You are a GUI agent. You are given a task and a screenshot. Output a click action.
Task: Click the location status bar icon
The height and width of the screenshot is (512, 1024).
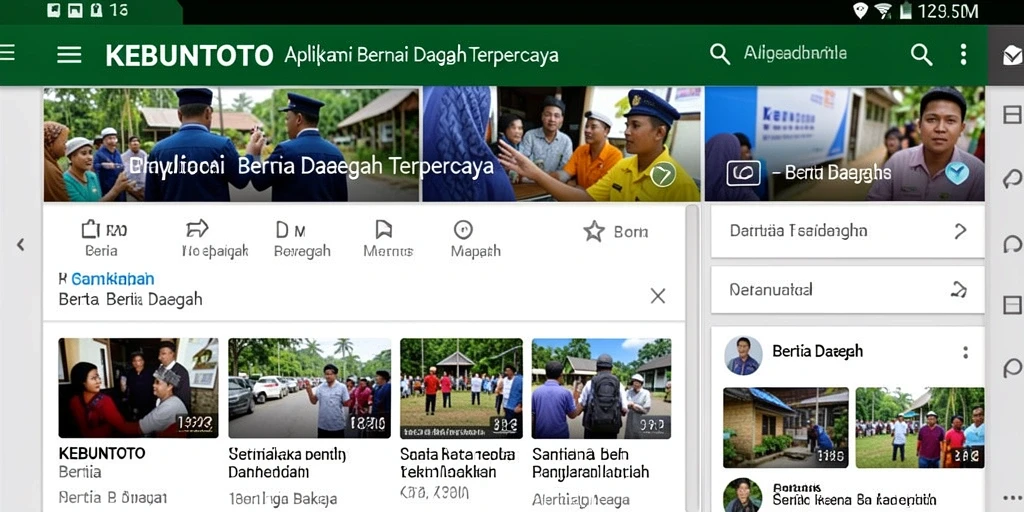point(860,10)
